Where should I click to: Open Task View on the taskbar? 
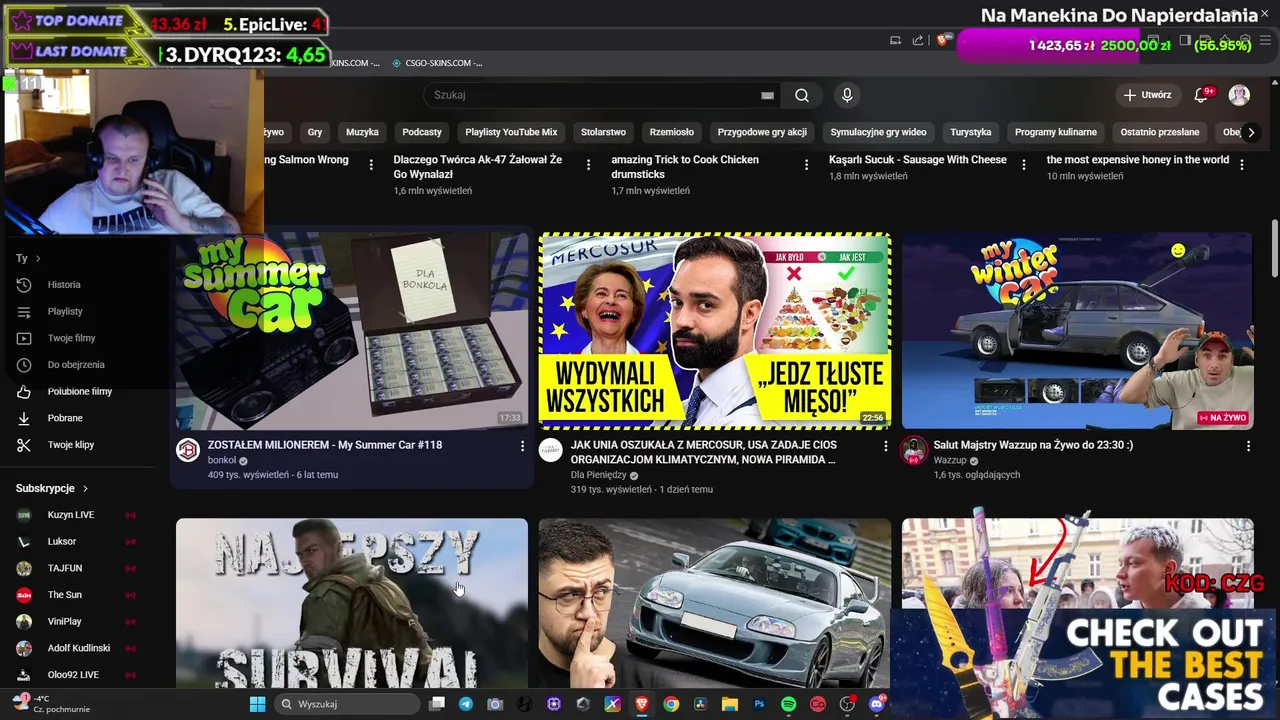tap(436, 704)
